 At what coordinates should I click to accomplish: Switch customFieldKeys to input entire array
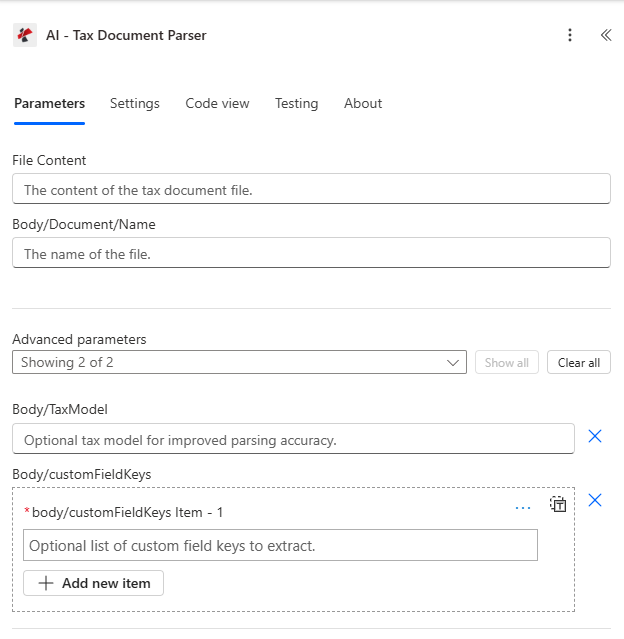tap(558, 505)
